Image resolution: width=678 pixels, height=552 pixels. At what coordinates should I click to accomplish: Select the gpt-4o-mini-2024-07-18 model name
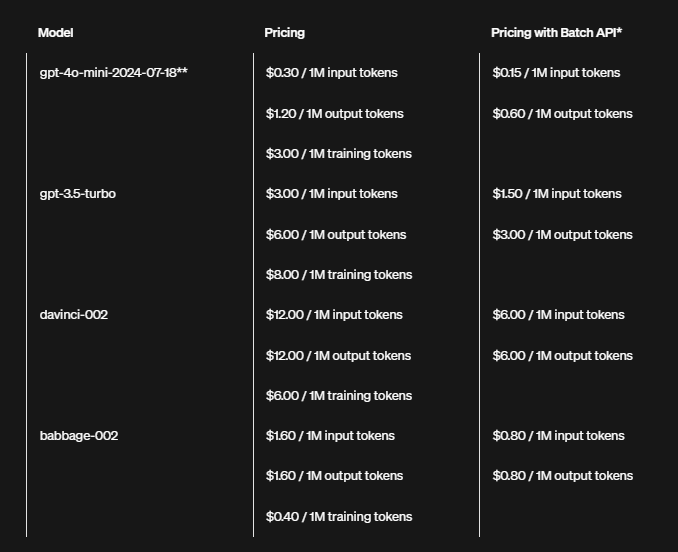coord(113,73)
